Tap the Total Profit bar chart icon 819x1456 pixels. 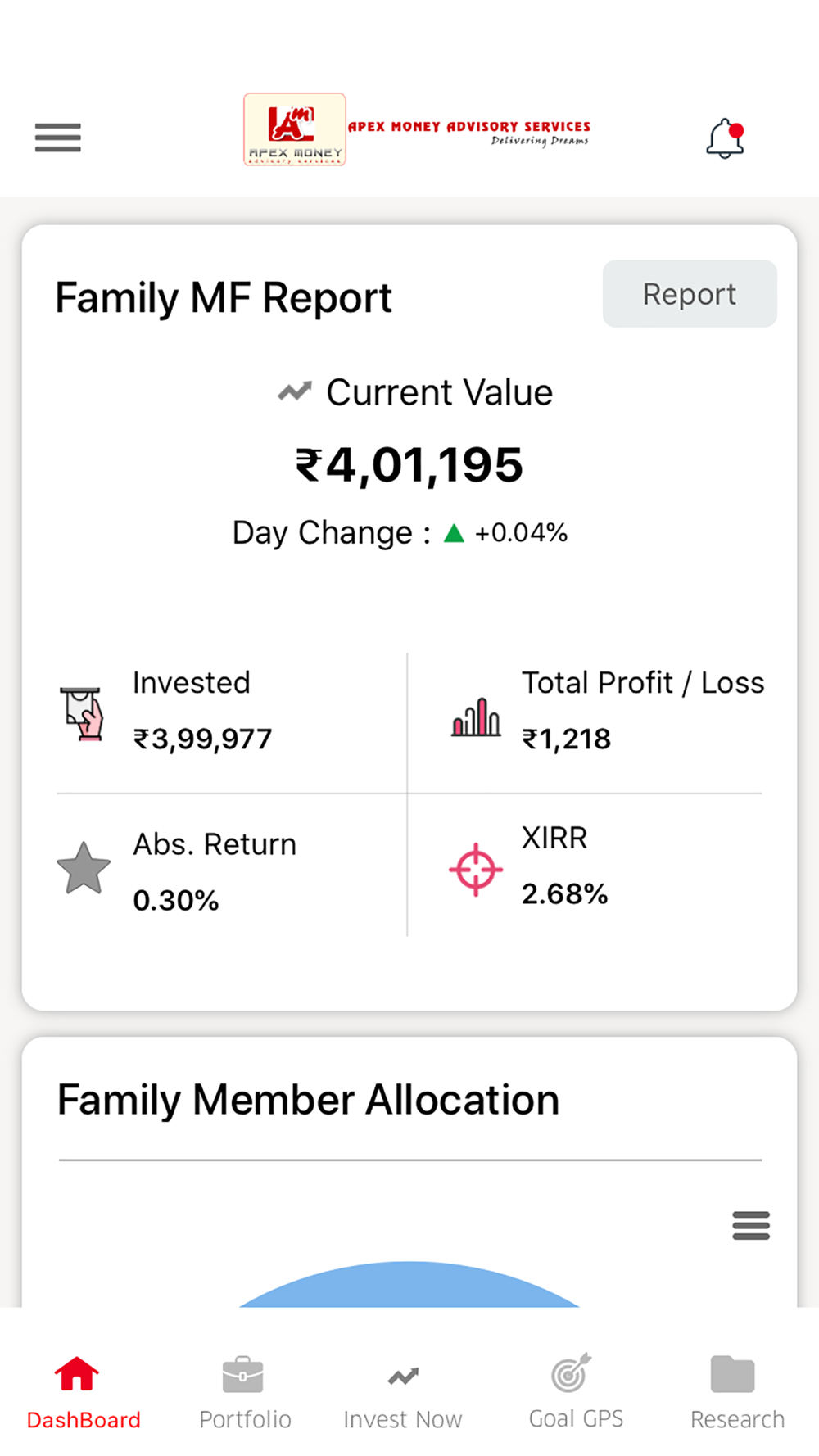(476, 717)
